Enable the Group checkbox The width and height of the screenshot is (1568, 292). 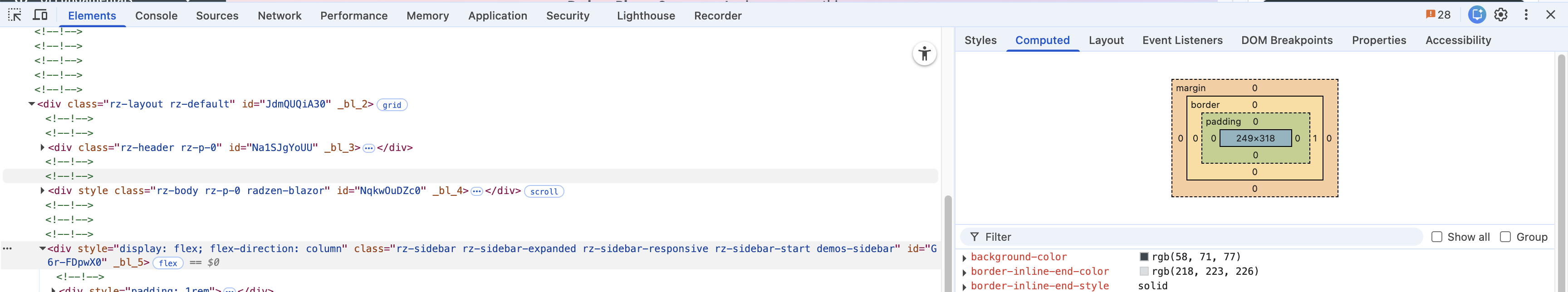tap(1505, 237)
